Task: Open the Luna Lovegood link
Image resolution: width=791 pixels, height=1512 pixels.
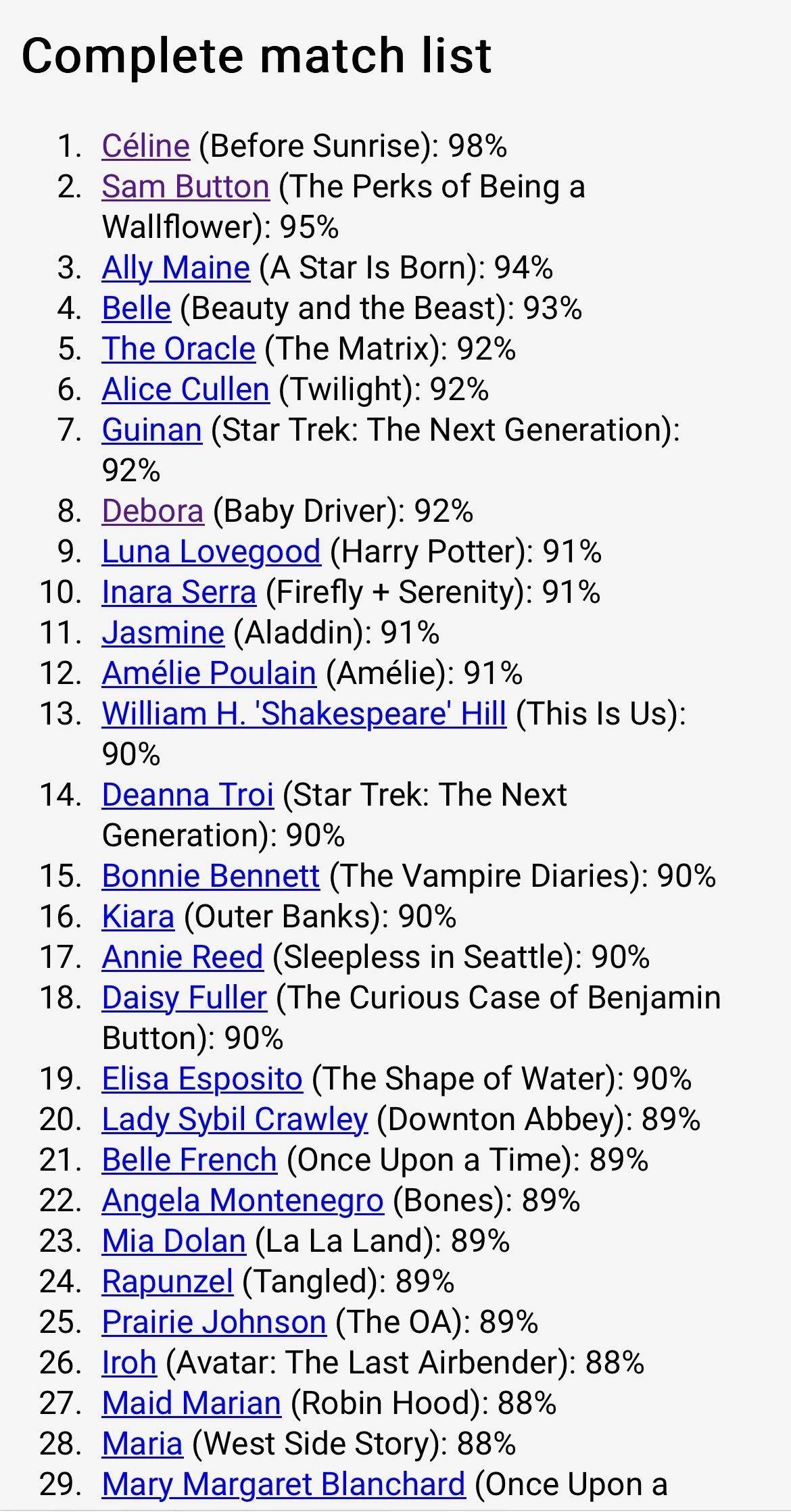Action: click(212, 552)
